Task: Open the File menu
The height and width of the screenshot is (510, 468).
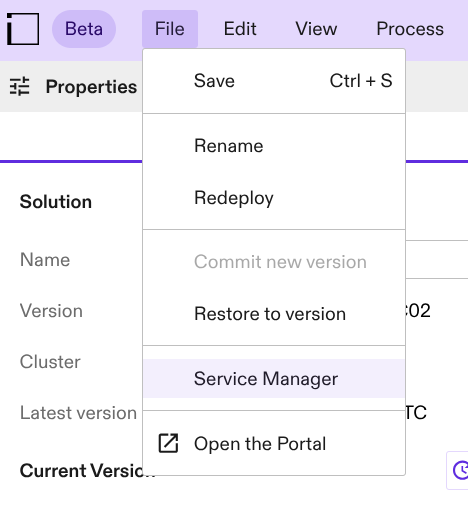Action: pyautogui.click(x=170, y=29)
